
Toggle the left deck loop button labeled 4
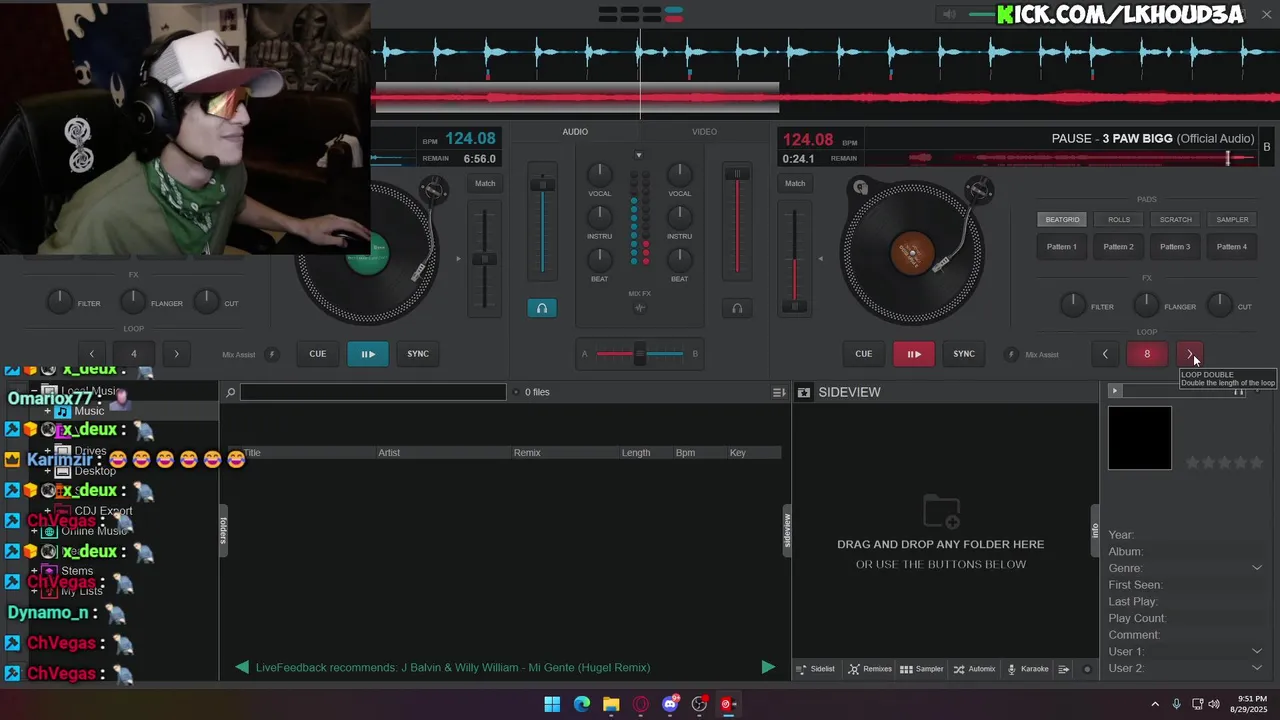tap(133, 354)
